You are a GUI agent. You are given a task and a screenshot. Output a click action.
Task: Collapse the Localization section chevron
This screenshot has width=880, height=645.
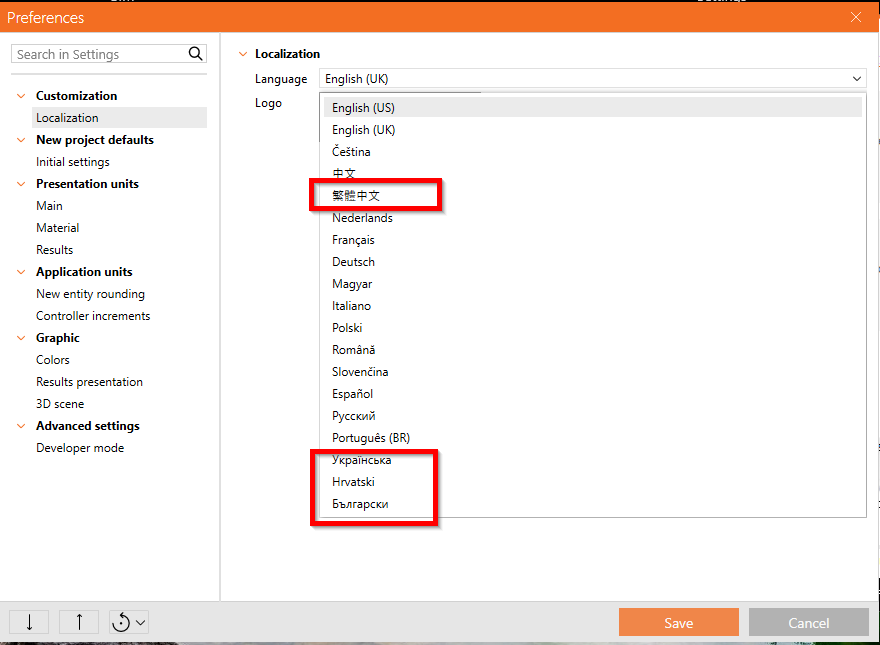pyautogui.click(x=242, y=54)
